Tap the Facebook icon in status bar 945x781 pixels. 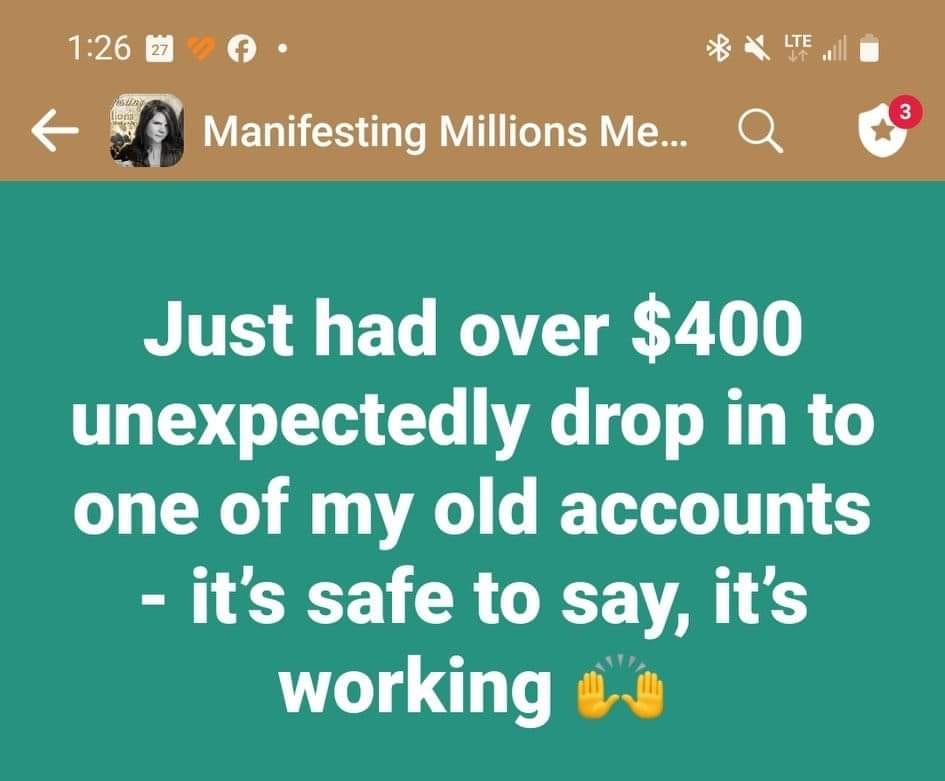[x=240, y=50]
